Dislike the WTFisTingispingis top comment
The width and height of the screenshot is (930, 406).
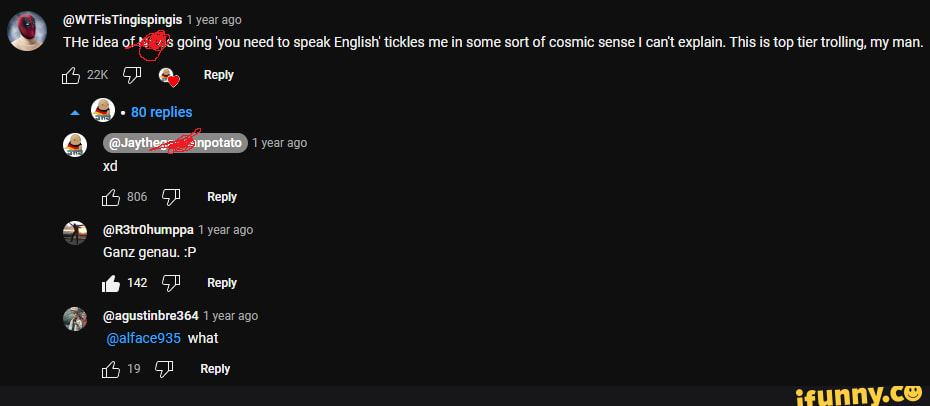(131, 76)
